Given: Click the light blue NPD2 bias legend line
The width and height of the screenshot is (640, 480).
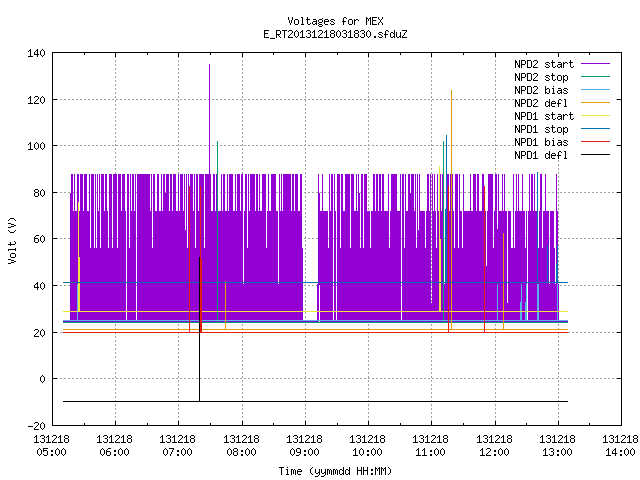Looking at the screenshot, I should [x=595, y=90].
